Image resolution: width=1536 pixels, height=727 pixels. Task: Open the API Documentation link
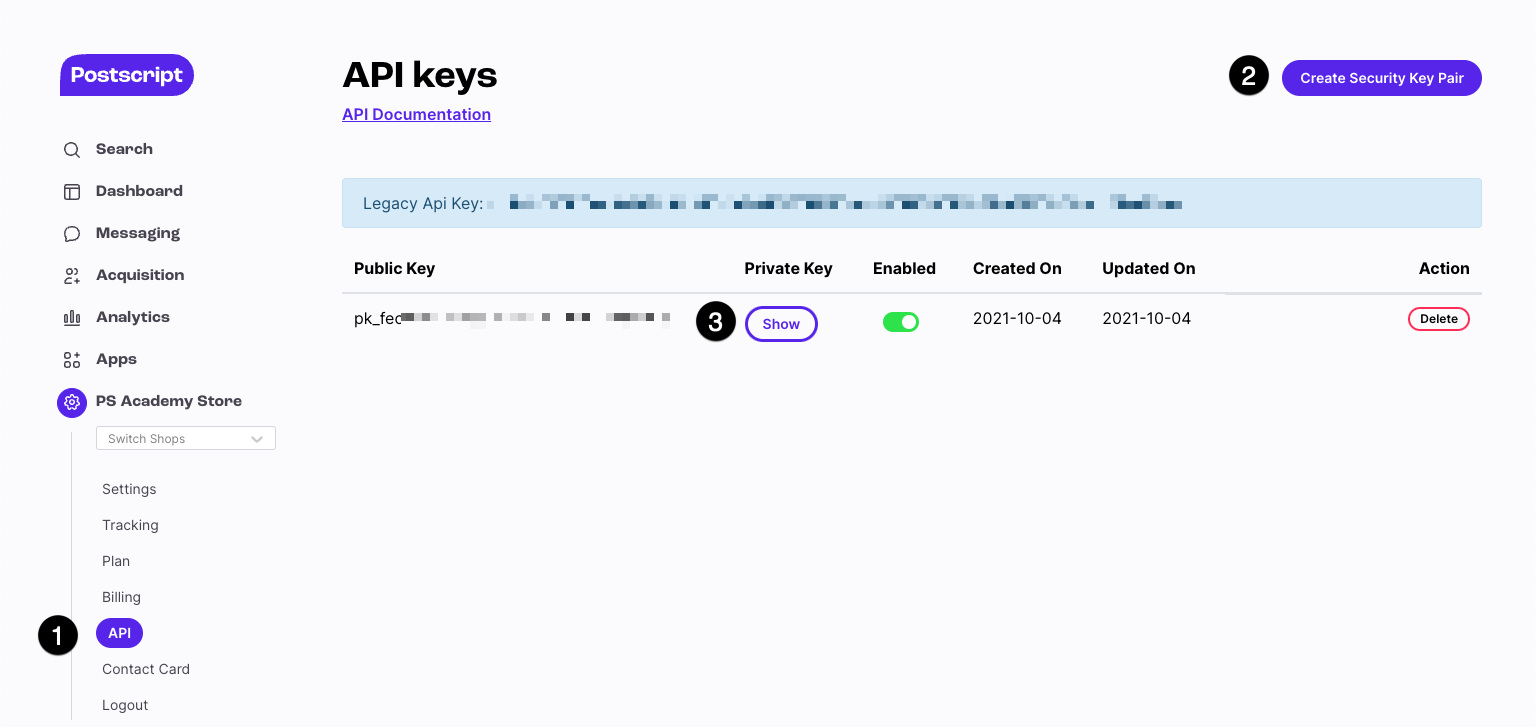point(416,114)
